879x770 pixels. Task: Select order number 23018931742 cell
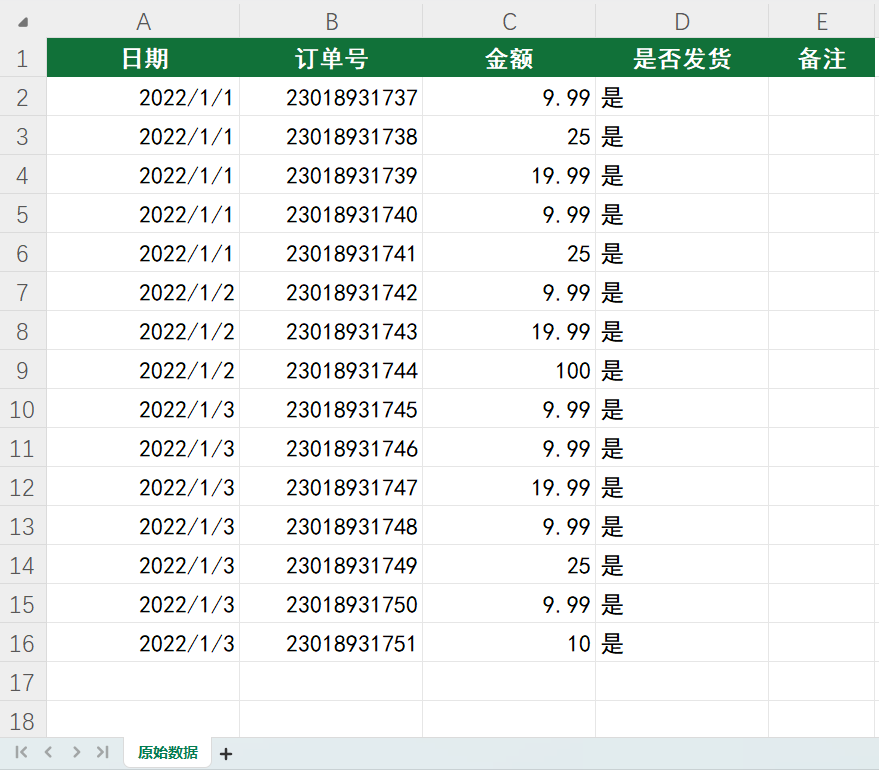click(x=331, y=292)
